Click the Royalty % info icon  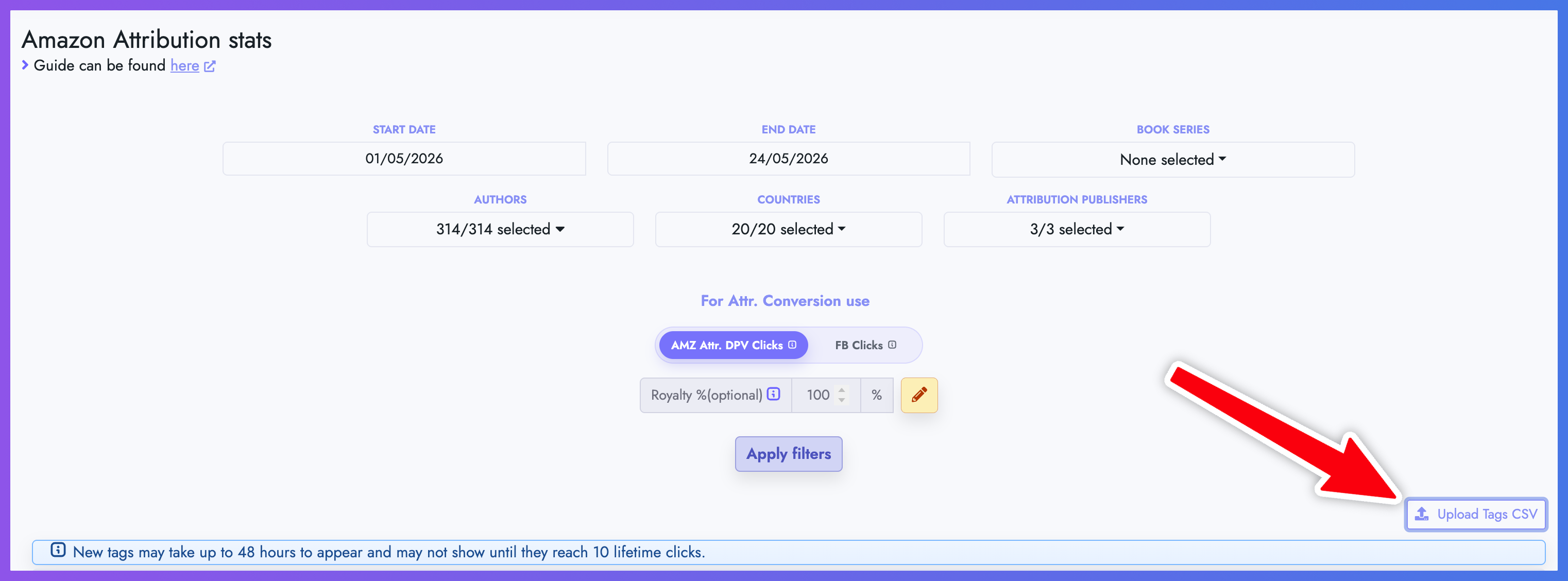point(773,394)
